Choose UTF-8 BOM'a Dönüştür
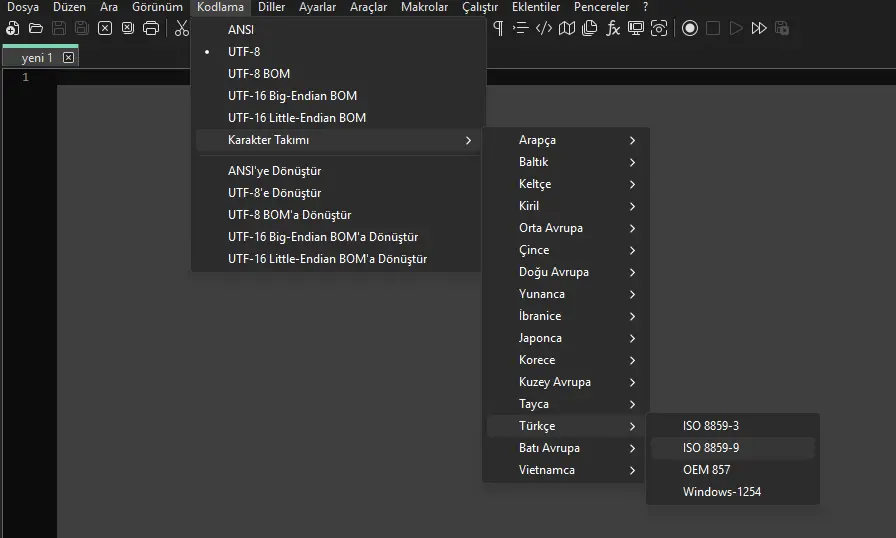896x538 pixels. [338, 215]
